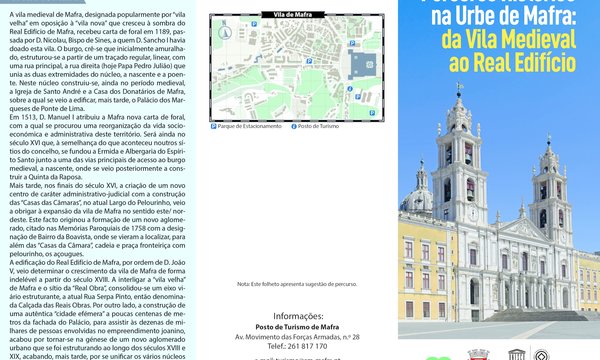Select the parking marker at map's bottom-right corner
This screenshot has width=600, height=360.
pyautogui.click(x=372, y=113)
